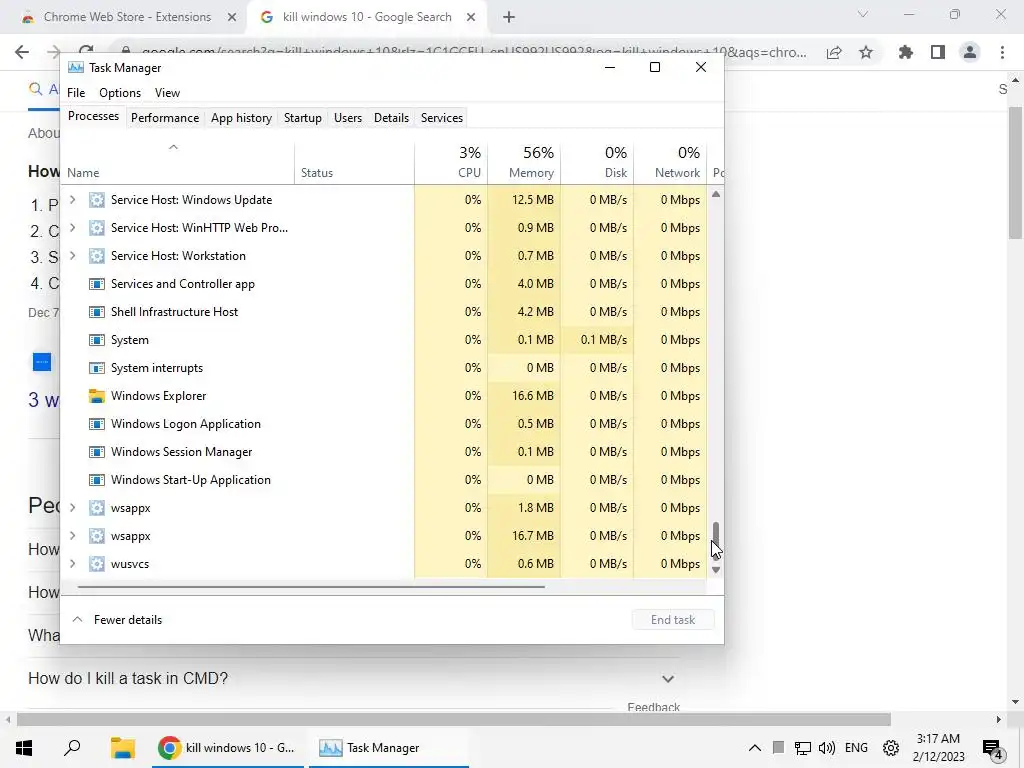Click the System interrupts process icon
Screen dimensions: 1024x768
click(x=97, y=368)
